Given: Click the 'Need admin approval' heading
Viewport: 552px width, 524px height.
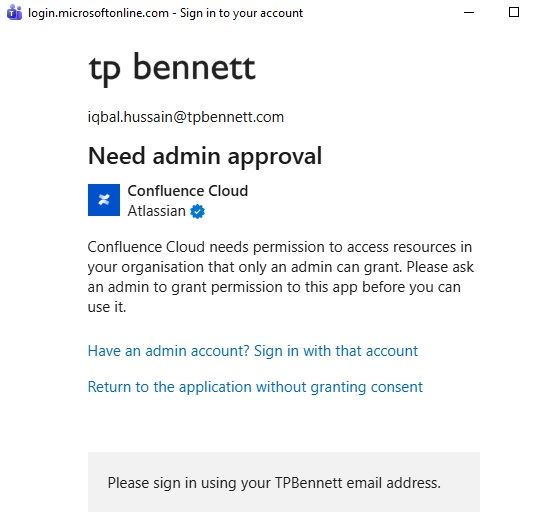Looking at the screenshot, I should pyautogui.click(x=205, y=156).
